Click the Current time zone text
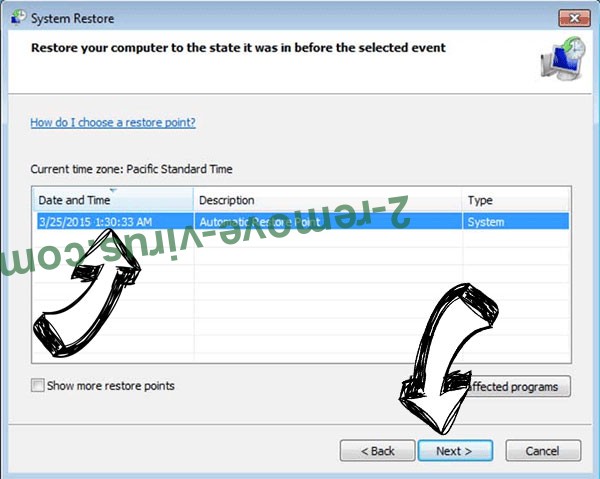Image resolution: width=600 pixels, height=479 pixels. point(131,169)
